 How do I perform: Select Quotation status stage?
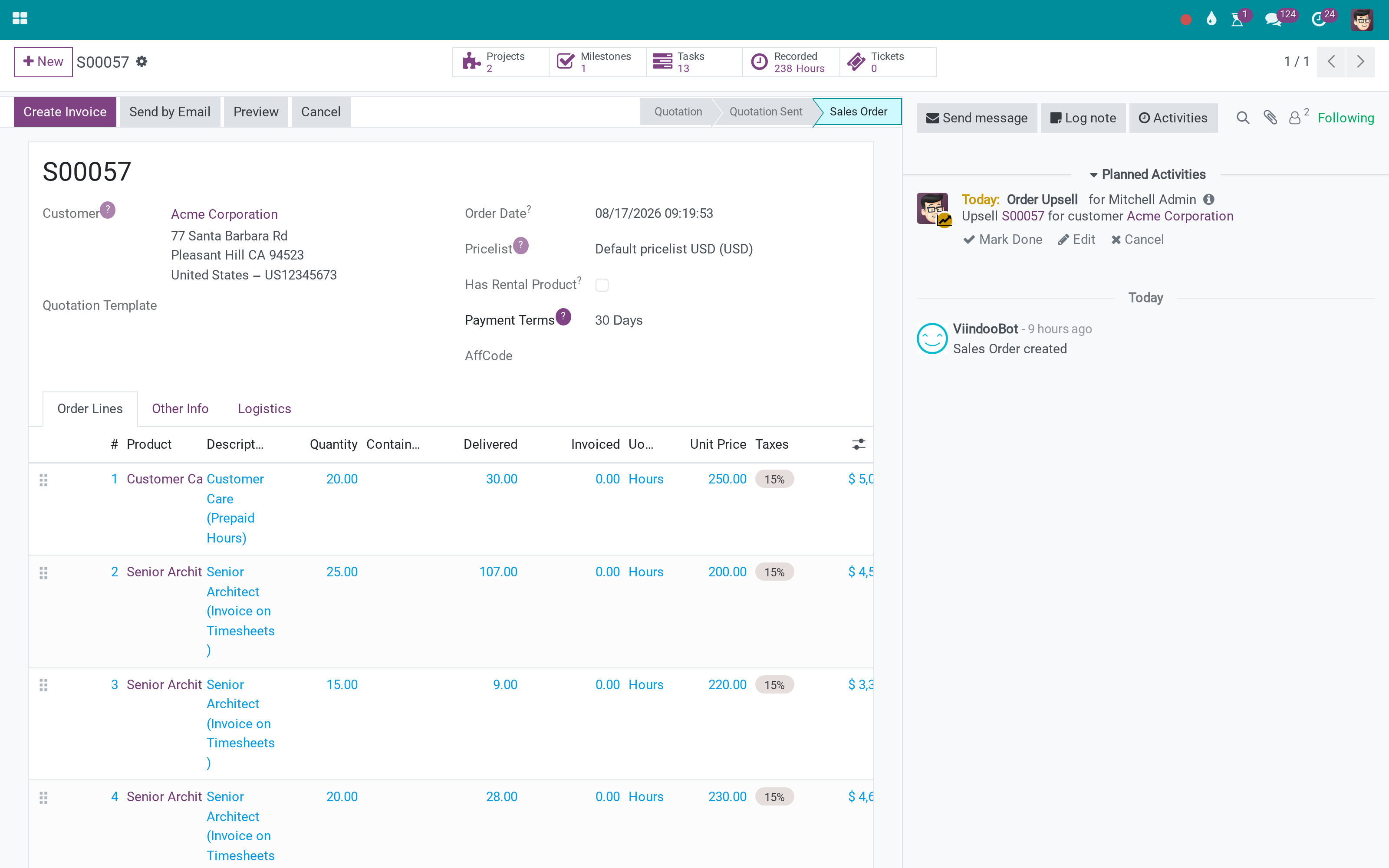click(678, 112)
